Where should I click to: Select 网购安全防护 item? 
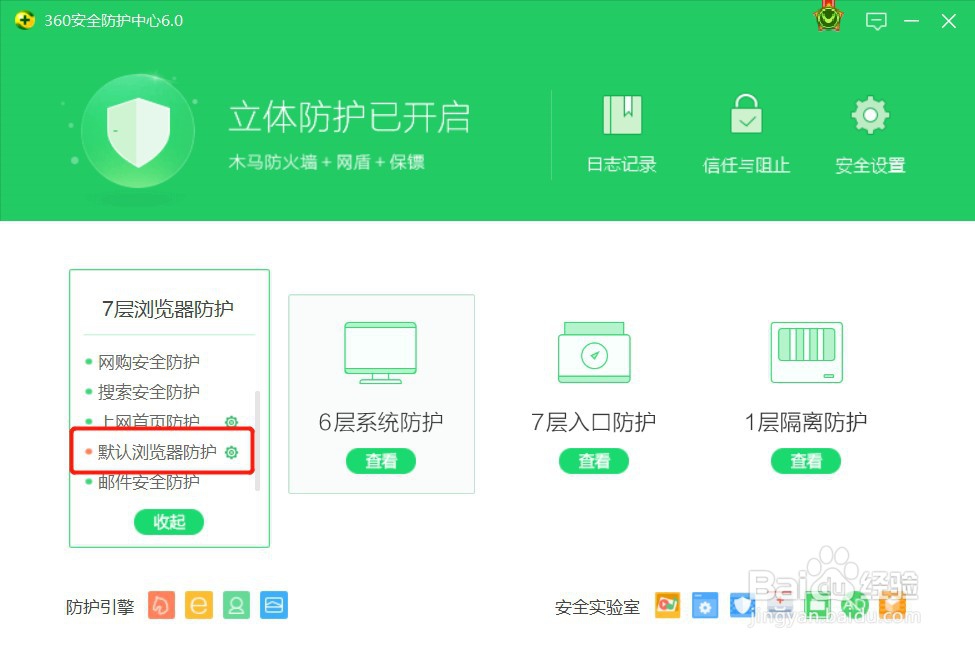(x=149, y=362)
